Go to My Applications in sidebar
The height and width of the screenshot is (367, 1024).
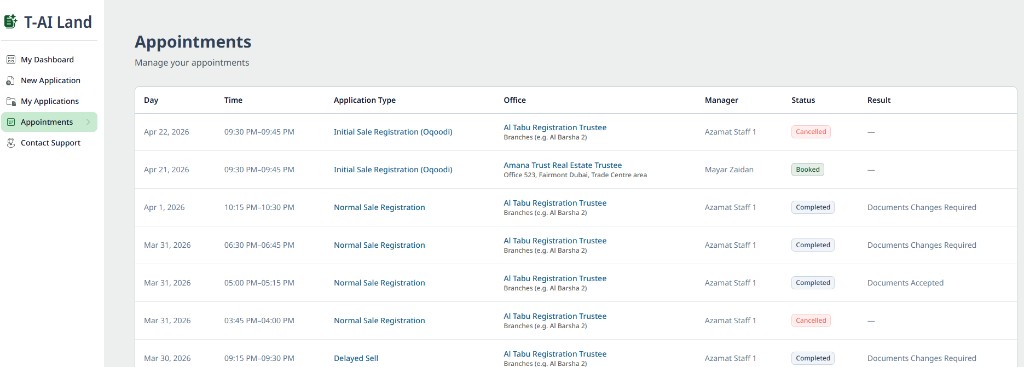pyautogui.click(x=49, y=101)
